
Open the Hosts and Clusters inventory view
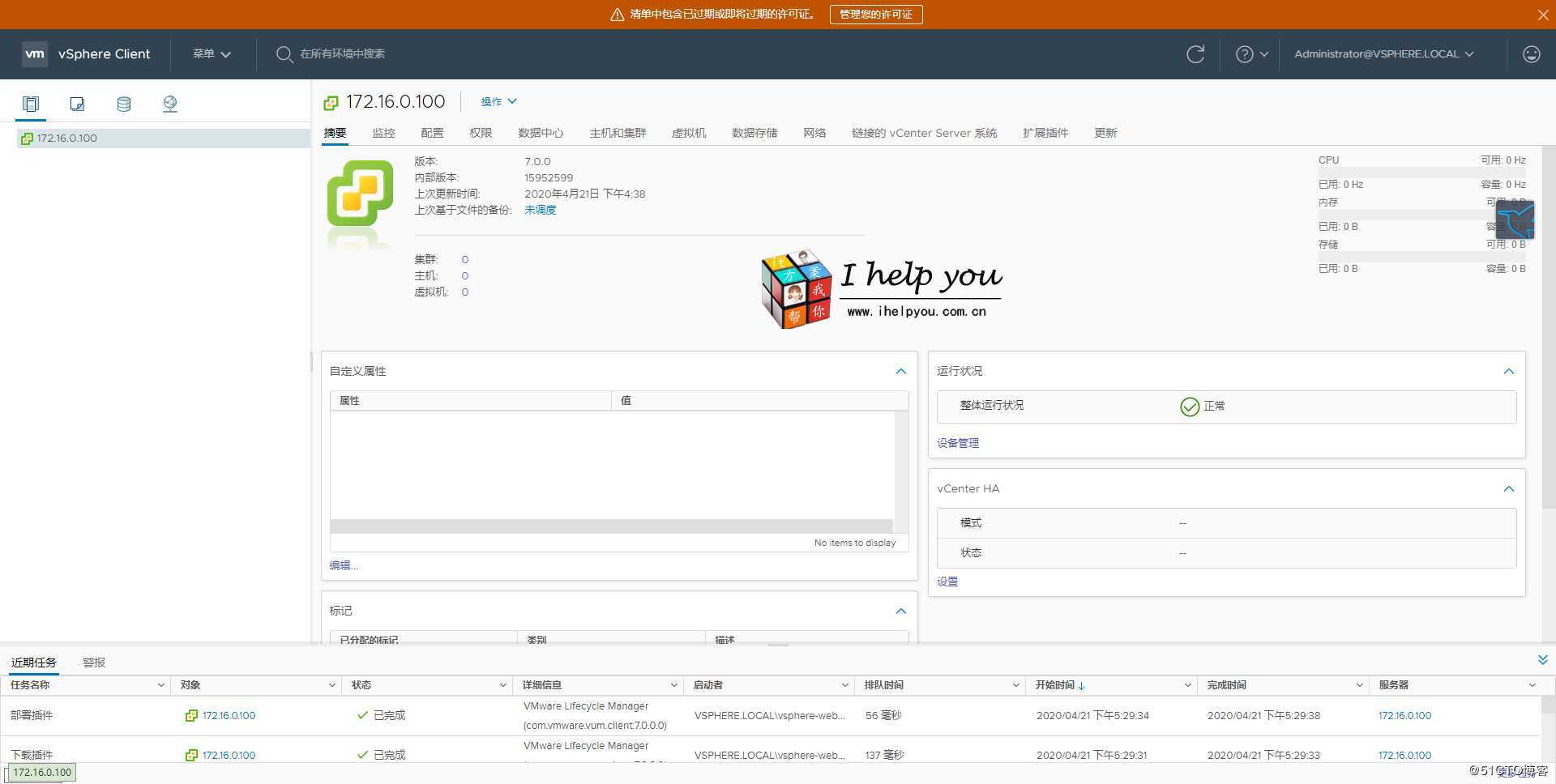pyautogui.click(x=30, y=104)
